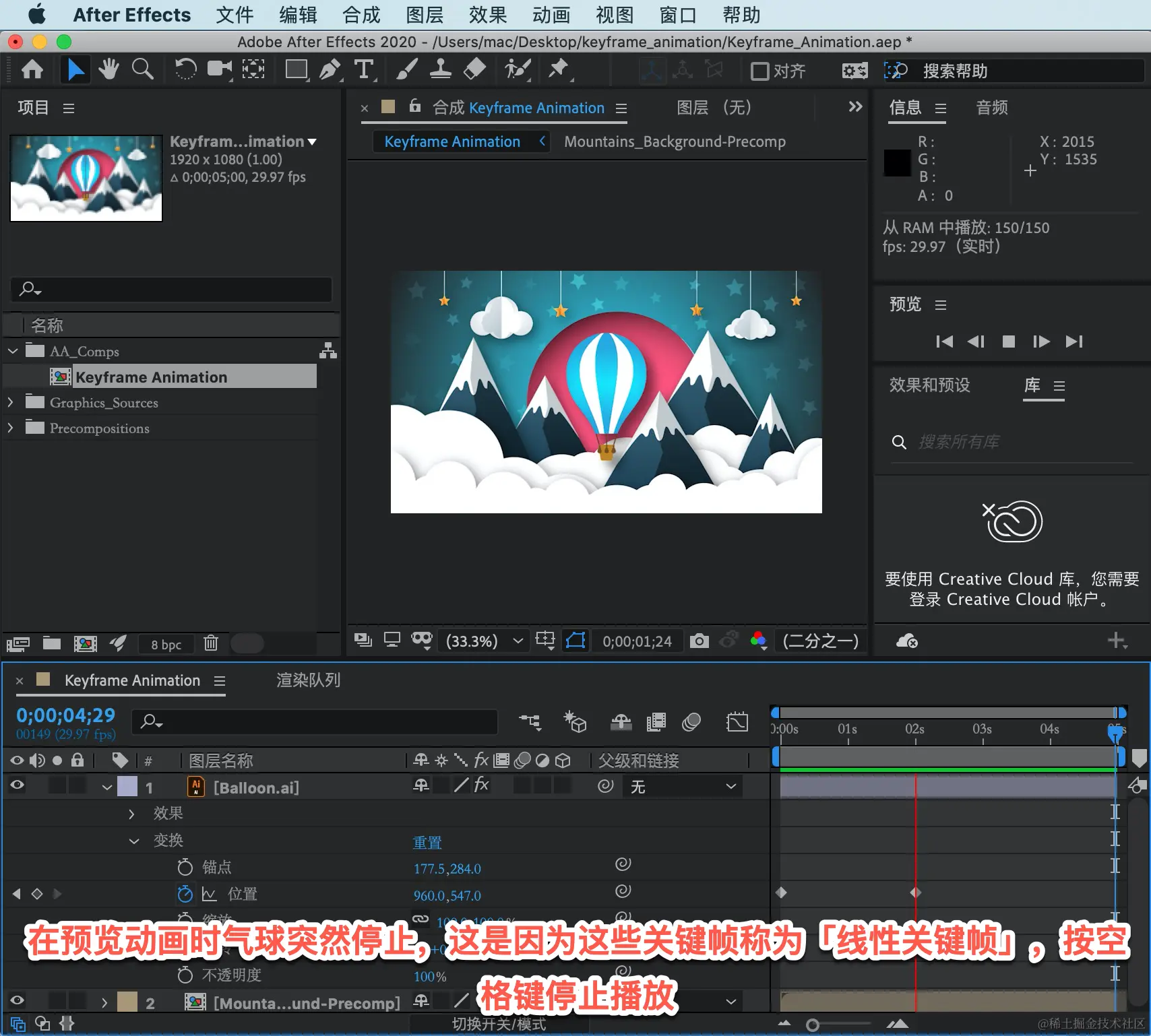Create a new folder in Project panel

[52, 643]
